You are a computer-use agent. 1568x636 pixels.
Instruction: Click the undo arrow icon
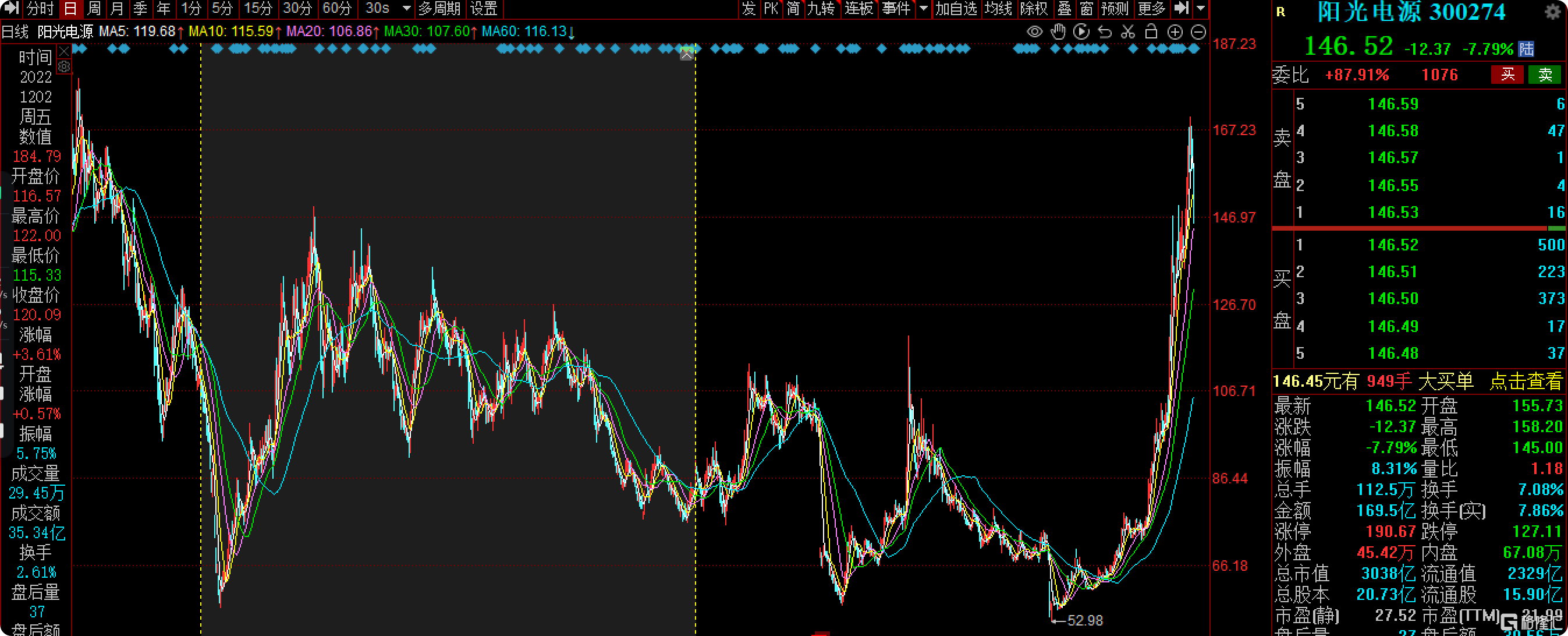[1105, 31]
